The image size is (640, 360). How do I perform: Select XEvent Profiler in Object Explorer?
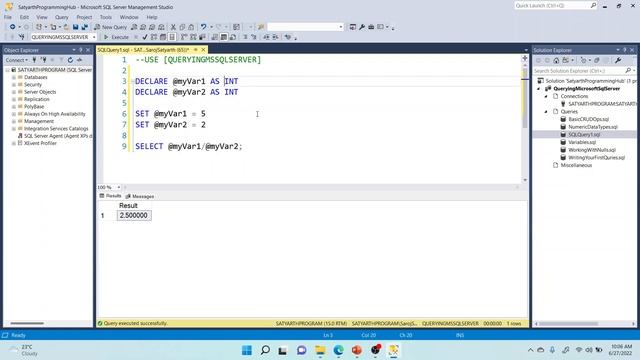(x=40, y=143)
